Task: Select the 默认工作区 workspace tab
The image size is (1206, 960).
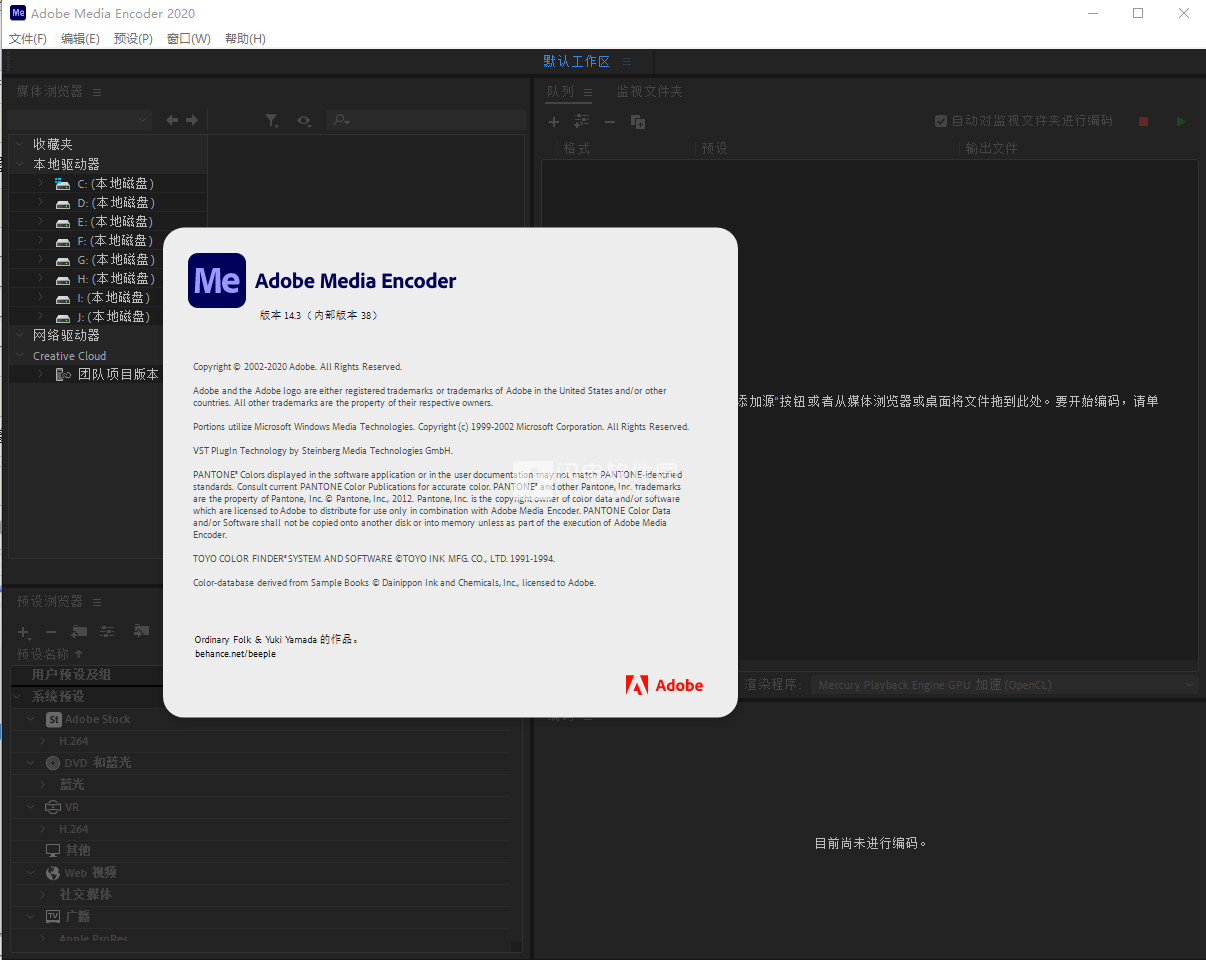Action: [x=576, y=62]
